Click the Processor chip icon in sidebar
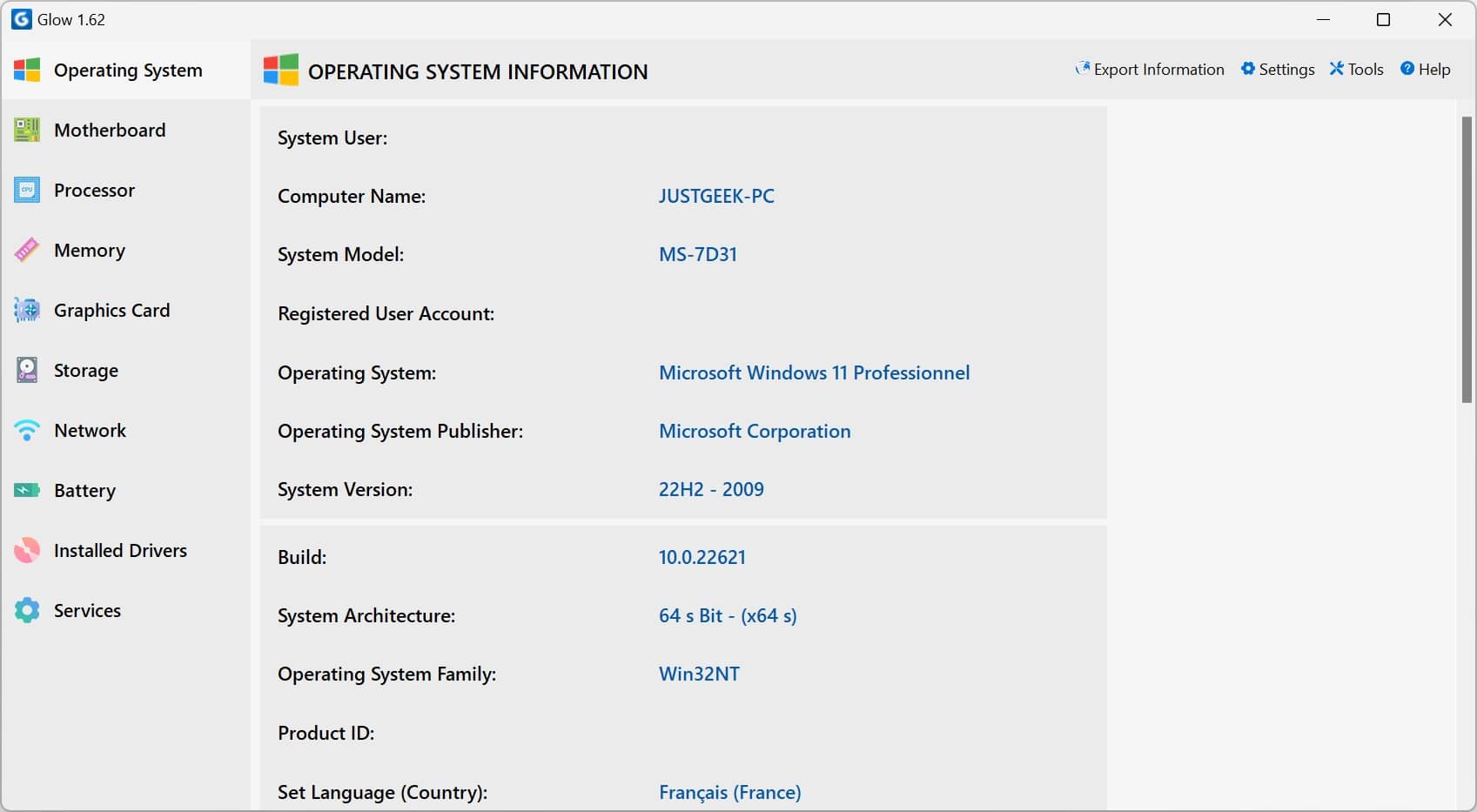This screenshot has height=812, width=1477. click(27, 190)
